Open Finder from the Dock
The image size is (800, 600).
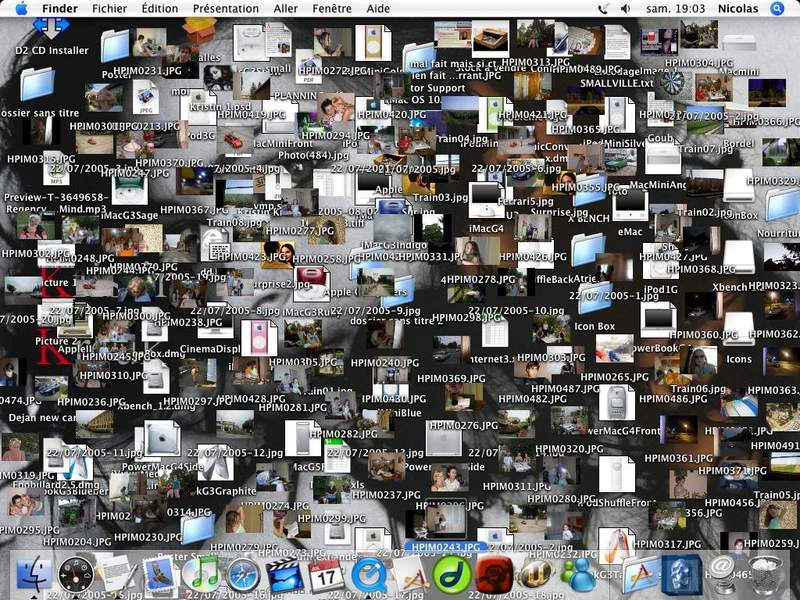(34, 575)
